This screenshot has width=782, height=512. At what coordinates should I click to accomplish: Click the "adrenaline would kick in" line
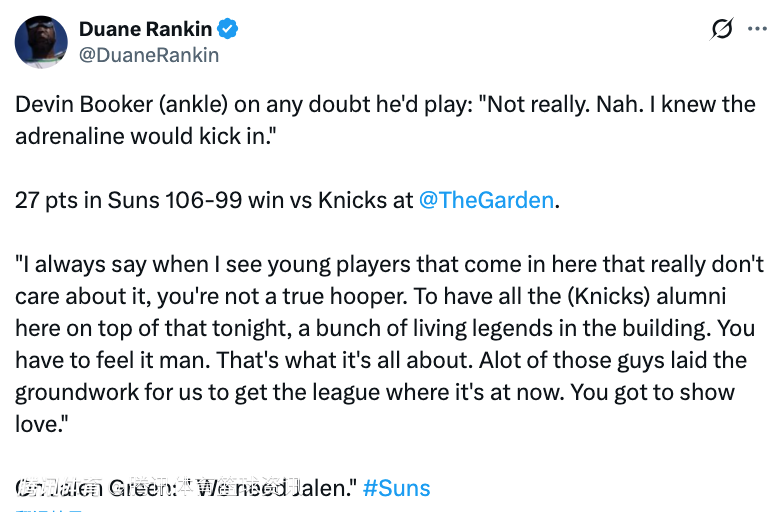tap(145, 136)
